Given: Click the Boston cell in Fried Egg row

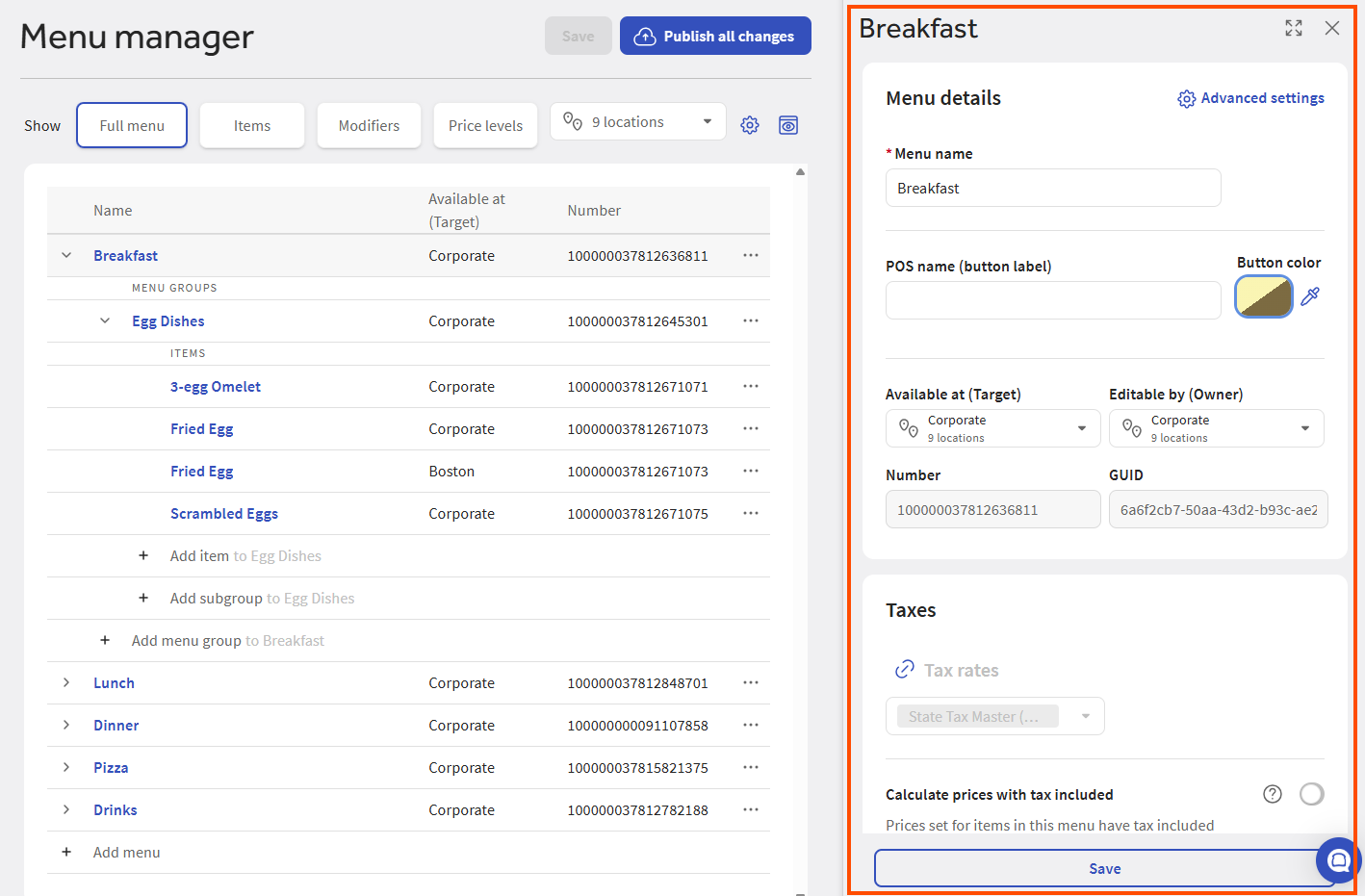Looking at the screenshot, I should [451, 471].
